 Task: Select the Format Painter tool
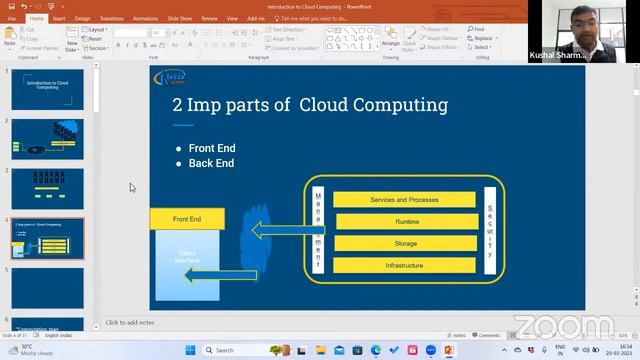(40, 48)
